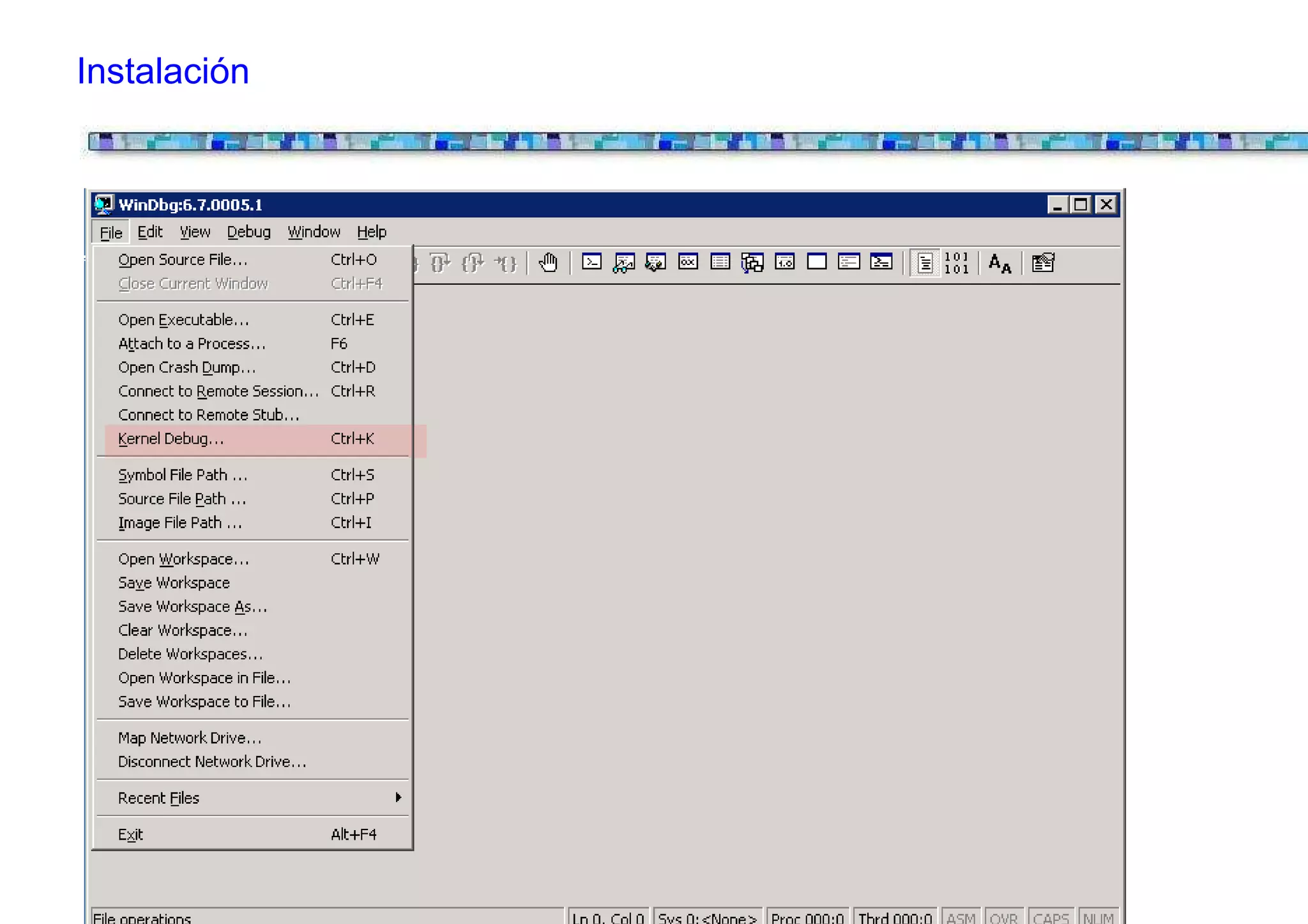Screen dimensions: 1308x924
Task: Open the Registers window toolbar icon
Action: (688, 262)
